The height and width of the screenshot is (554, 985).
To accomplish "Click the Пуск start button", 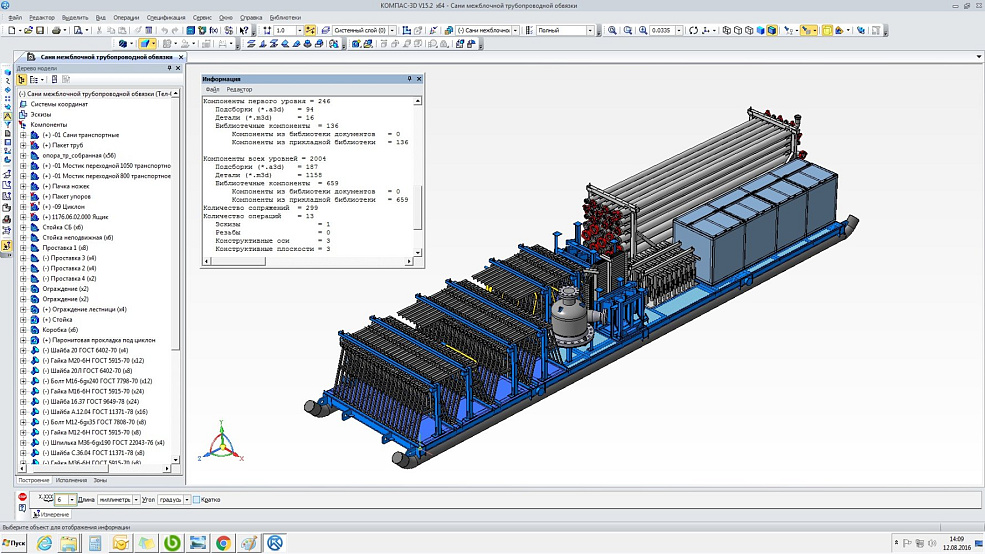I will 13,543.
